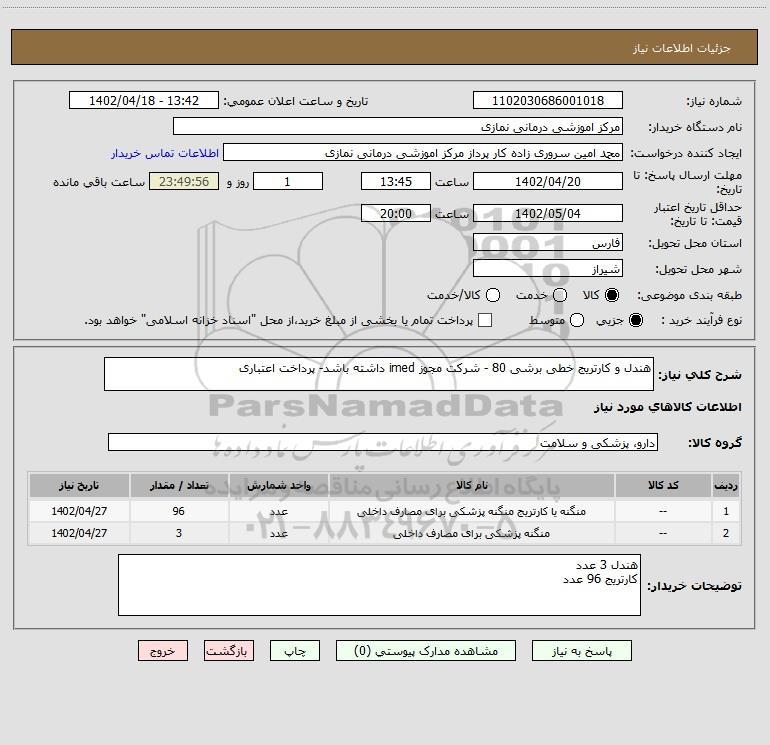Select the خدمت radio button
This screenshot has width=770, height=745.
560,295
